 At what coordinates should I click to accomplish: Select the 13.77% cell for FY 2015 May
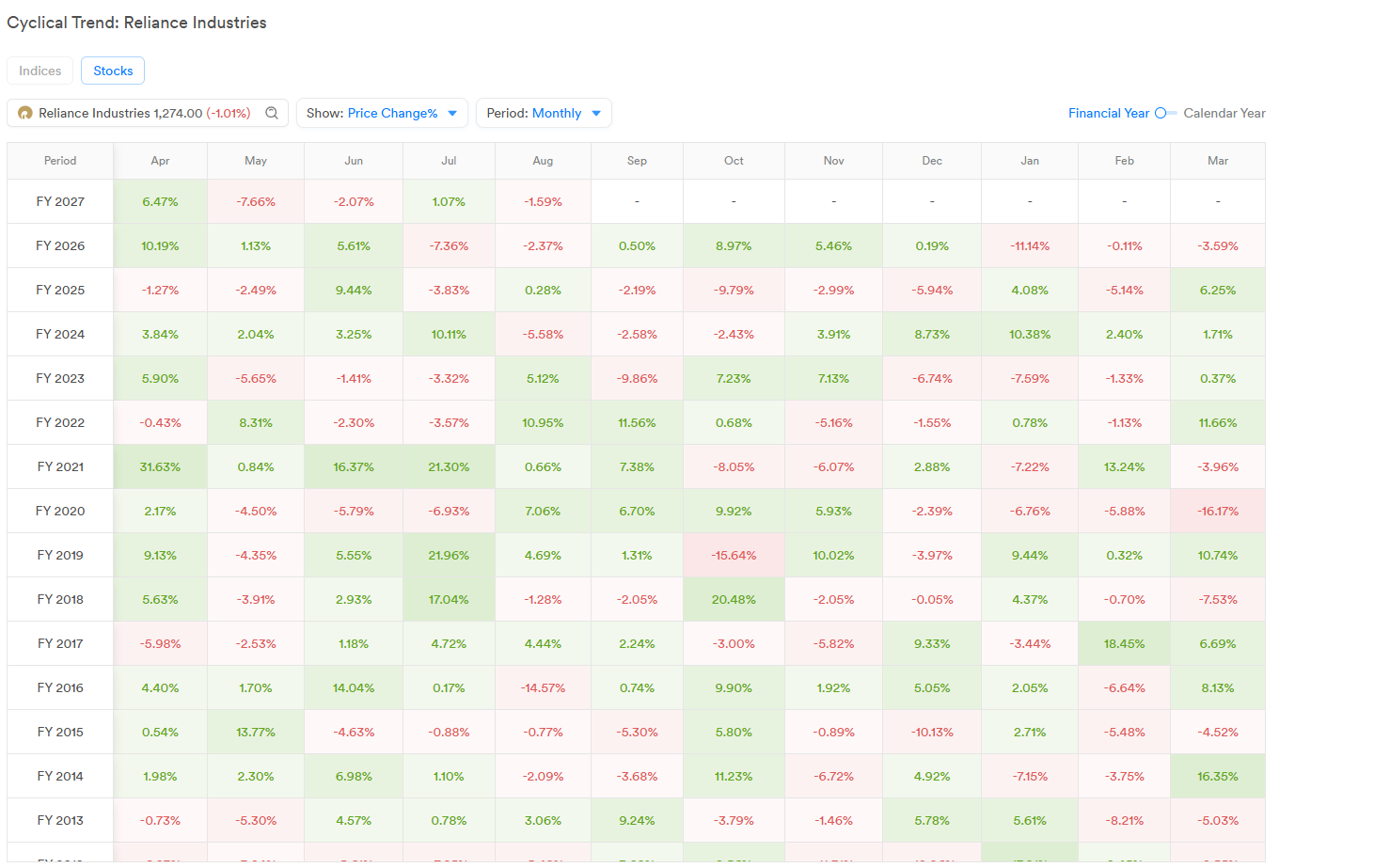(256, 732)
